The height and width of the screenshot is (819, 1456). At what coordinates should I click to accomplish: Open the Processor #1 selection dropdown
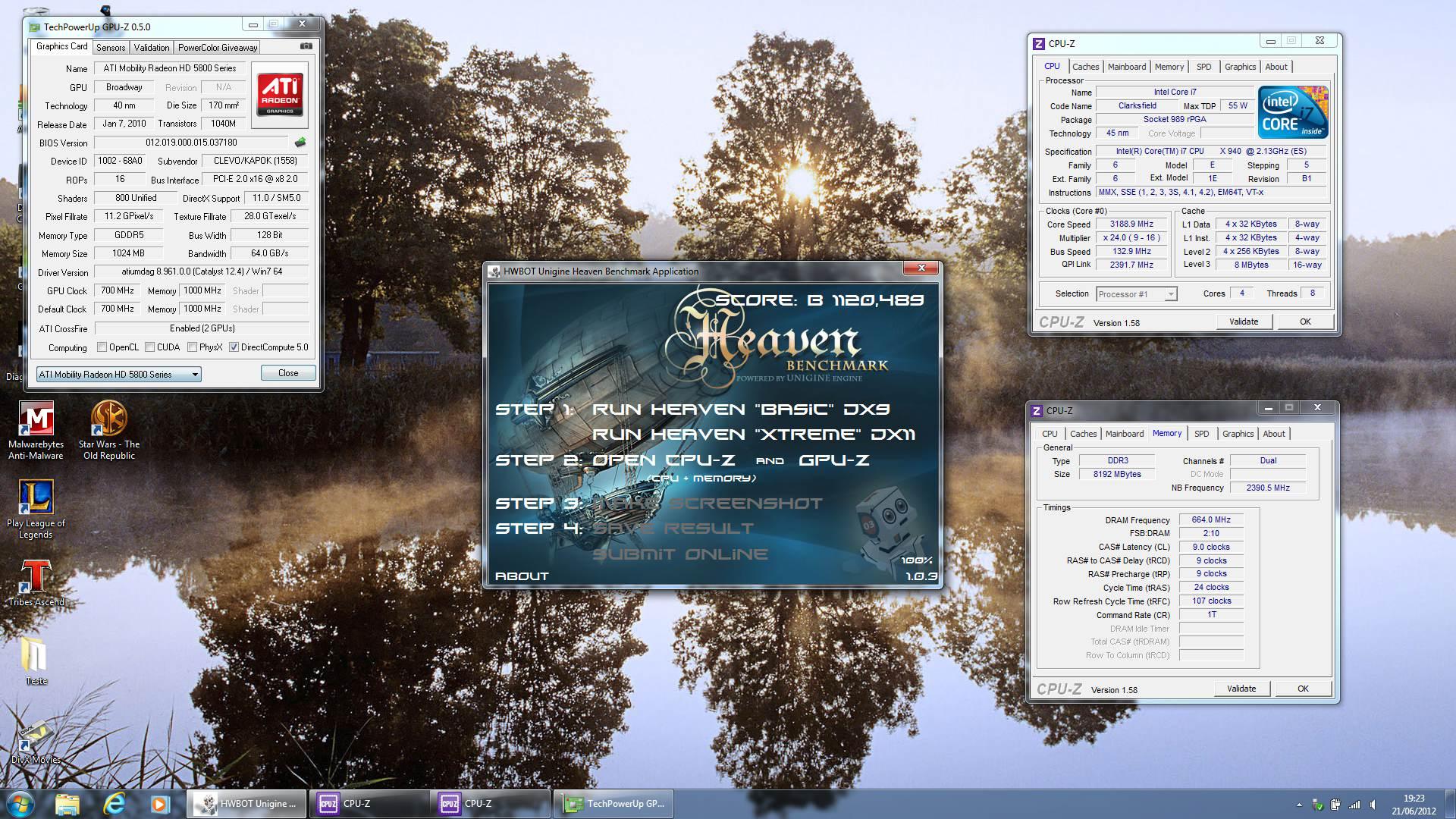coord(1136,294)
